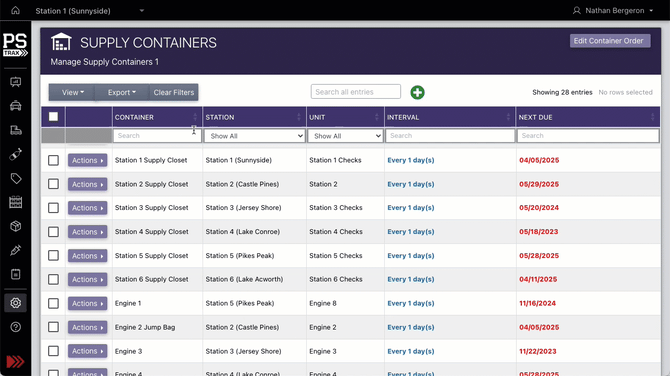Check the Engine 2 Jump Bag row

point(53,327)
